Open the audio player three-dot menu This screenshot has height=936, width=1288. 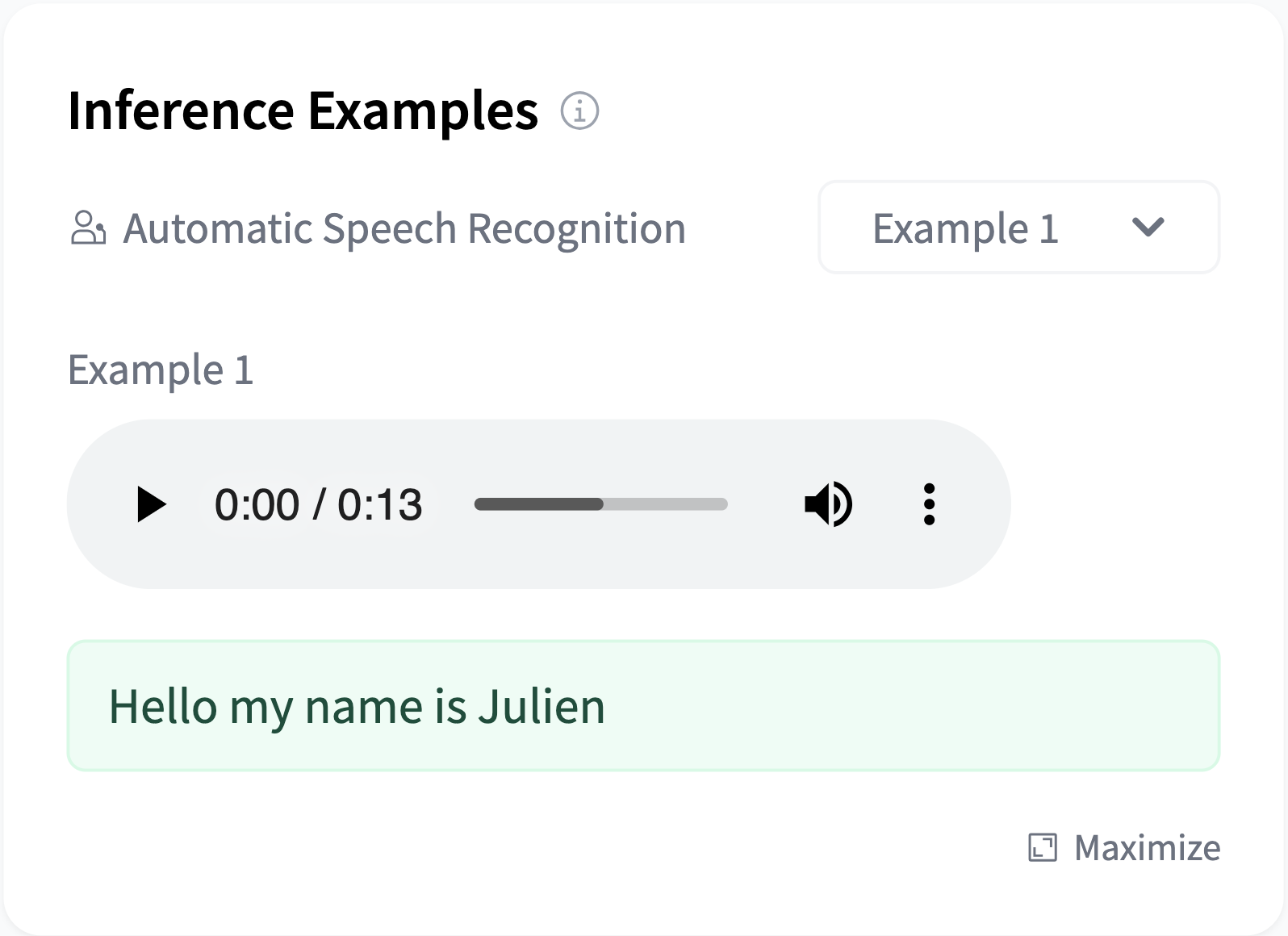point(929,504)
